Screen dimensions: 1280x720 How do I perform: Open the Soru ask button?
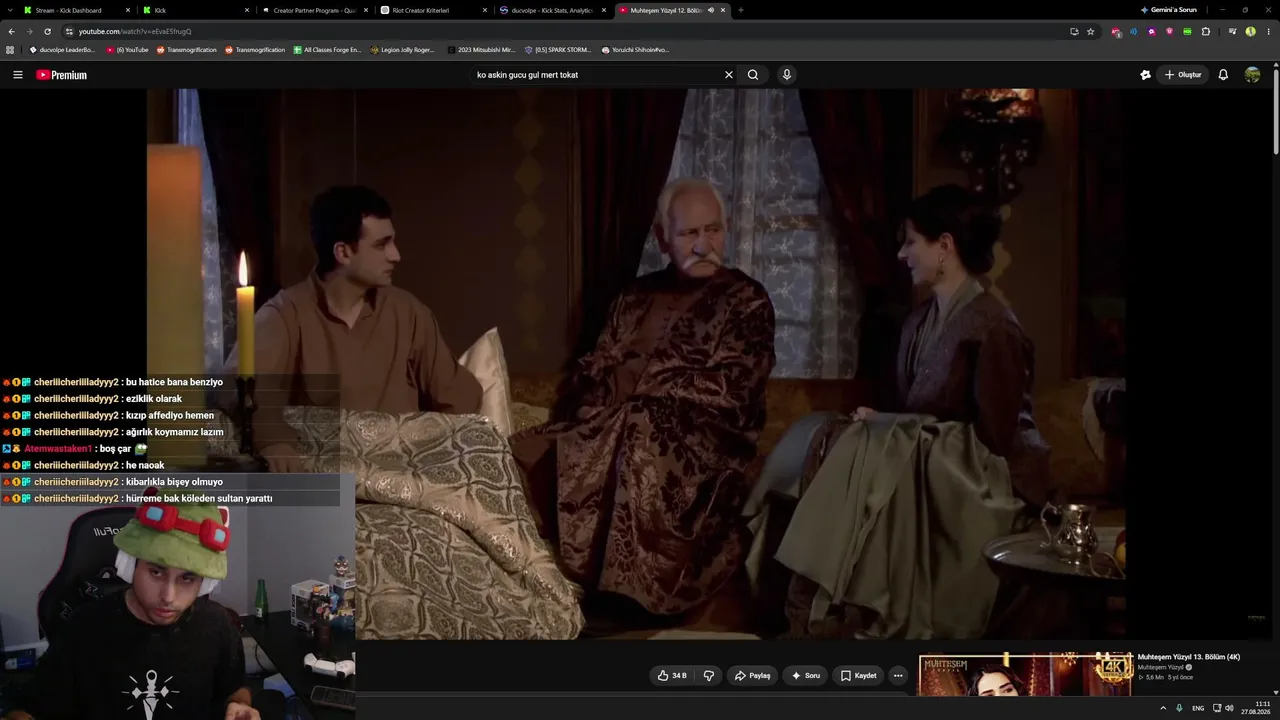pos(806,676)
